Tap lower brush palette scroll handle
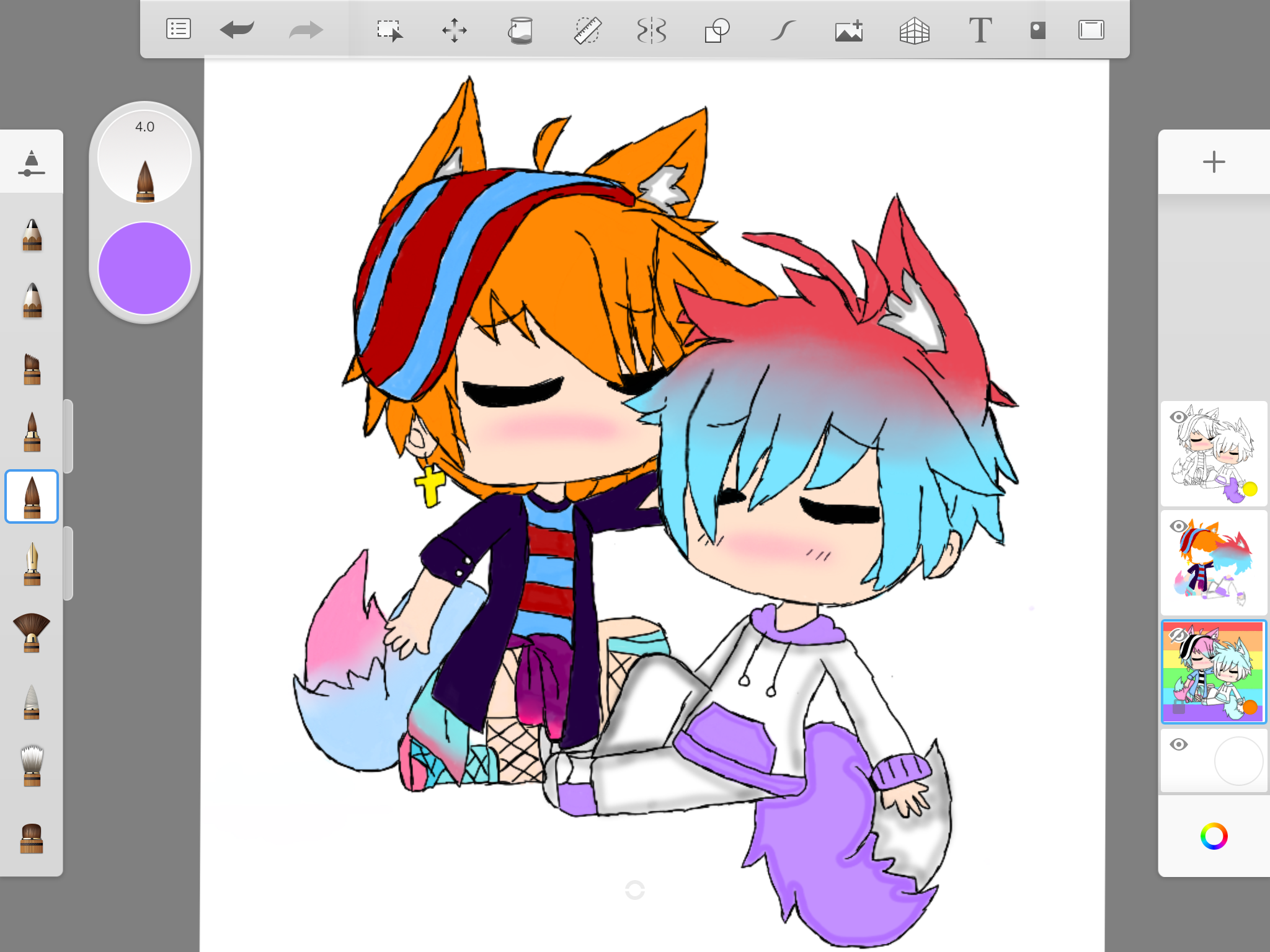 click(x=68, y=563)
